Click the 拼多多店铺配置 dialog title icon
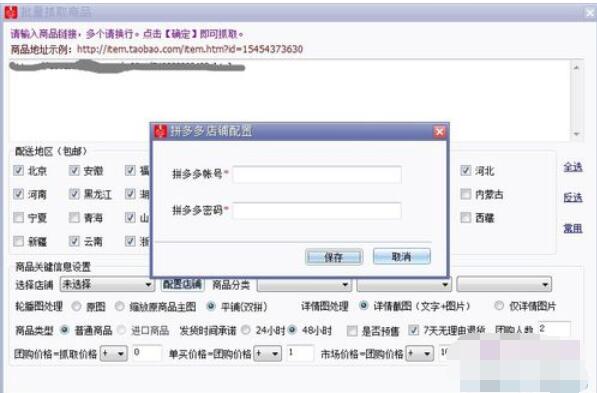The image size is (597, 393). (161, 131)
